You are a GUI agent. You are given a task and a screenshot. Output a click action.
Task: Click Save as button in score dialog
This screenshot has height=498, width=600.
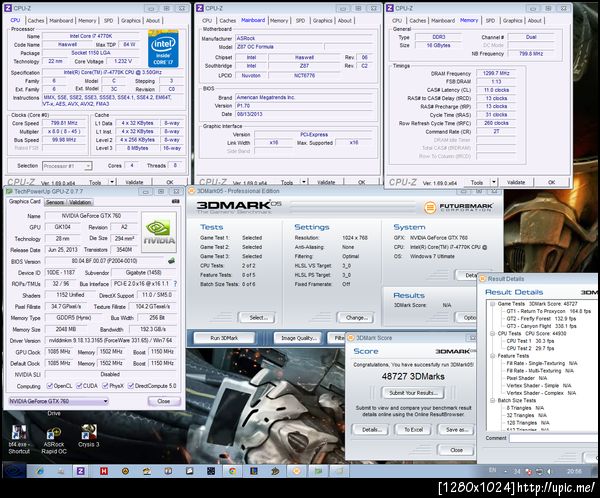coord(456,429)
